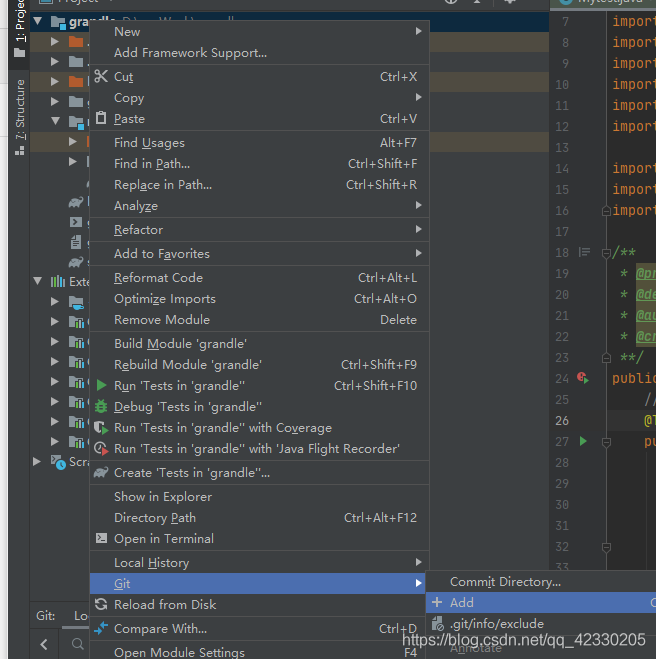Click the Scratches and Consoles icon

click(58, 462)
